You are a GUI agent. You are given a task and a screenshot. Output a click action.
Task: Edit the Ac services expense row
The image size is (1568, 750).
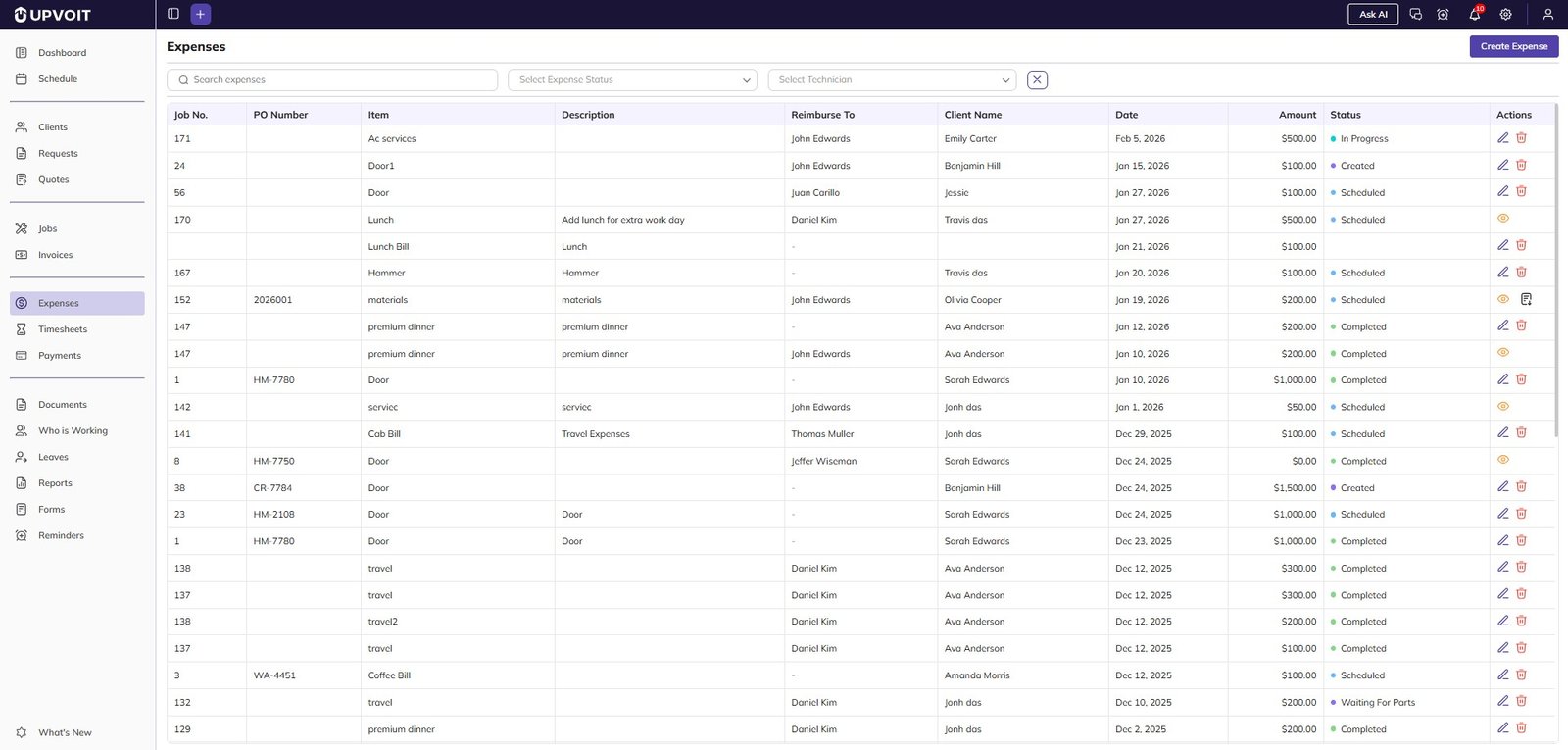[1502, 138]
